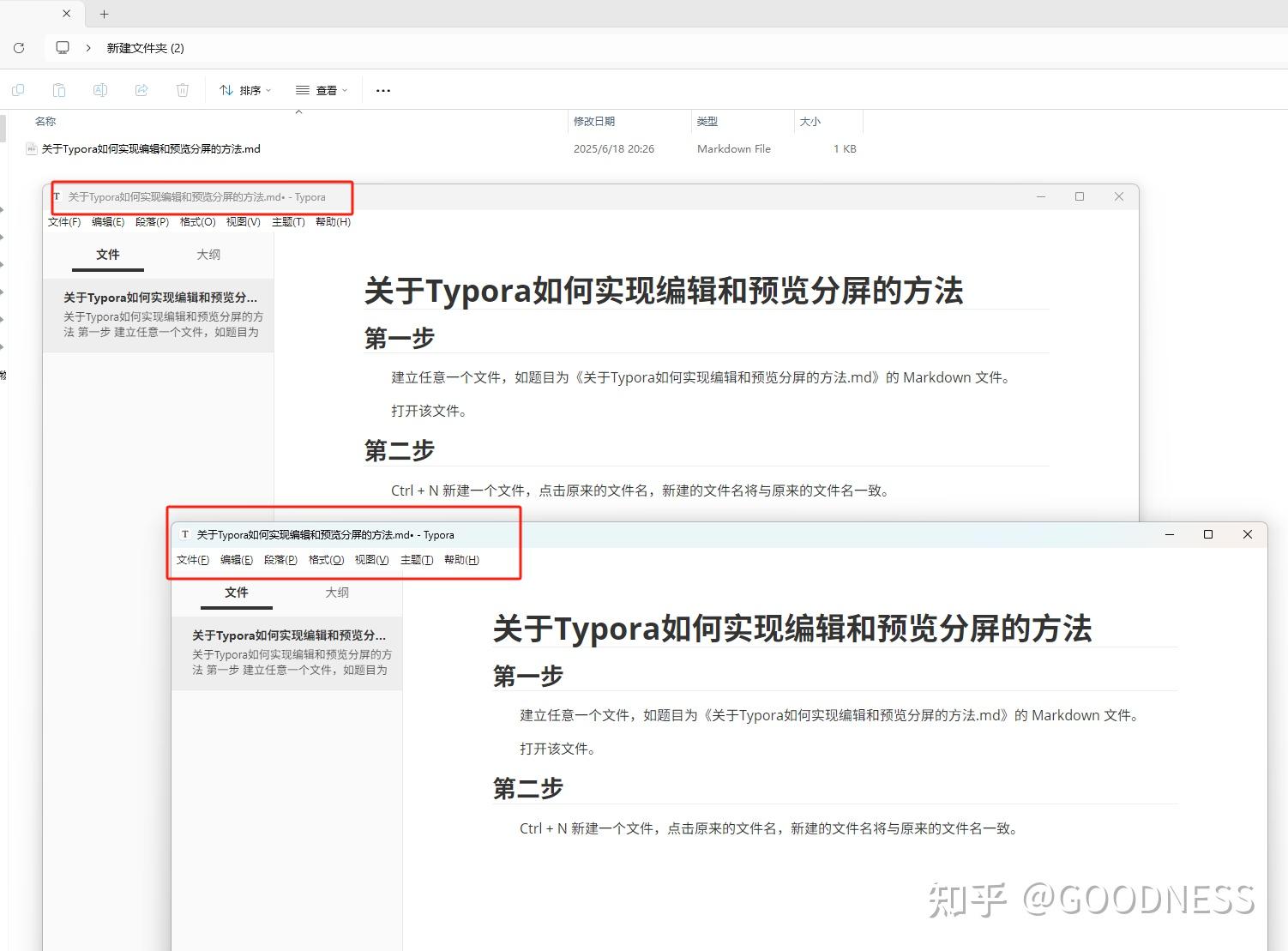Open a new Explorer tab with the plus icon
This screenshot has width=1288, height=951.
coord(104,14)
